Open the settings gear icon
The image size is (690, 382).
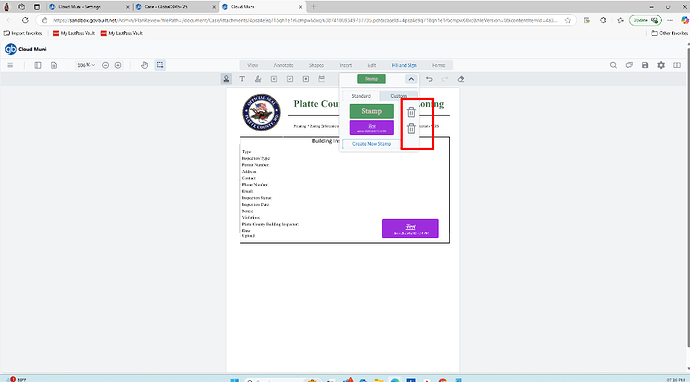tap(661, 65)
